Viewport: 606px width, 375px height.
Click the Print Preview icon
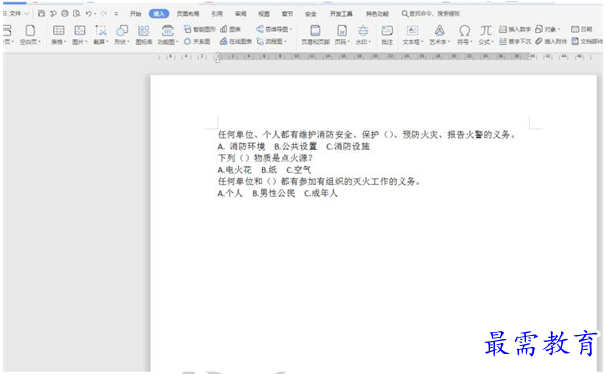point(77,14)
